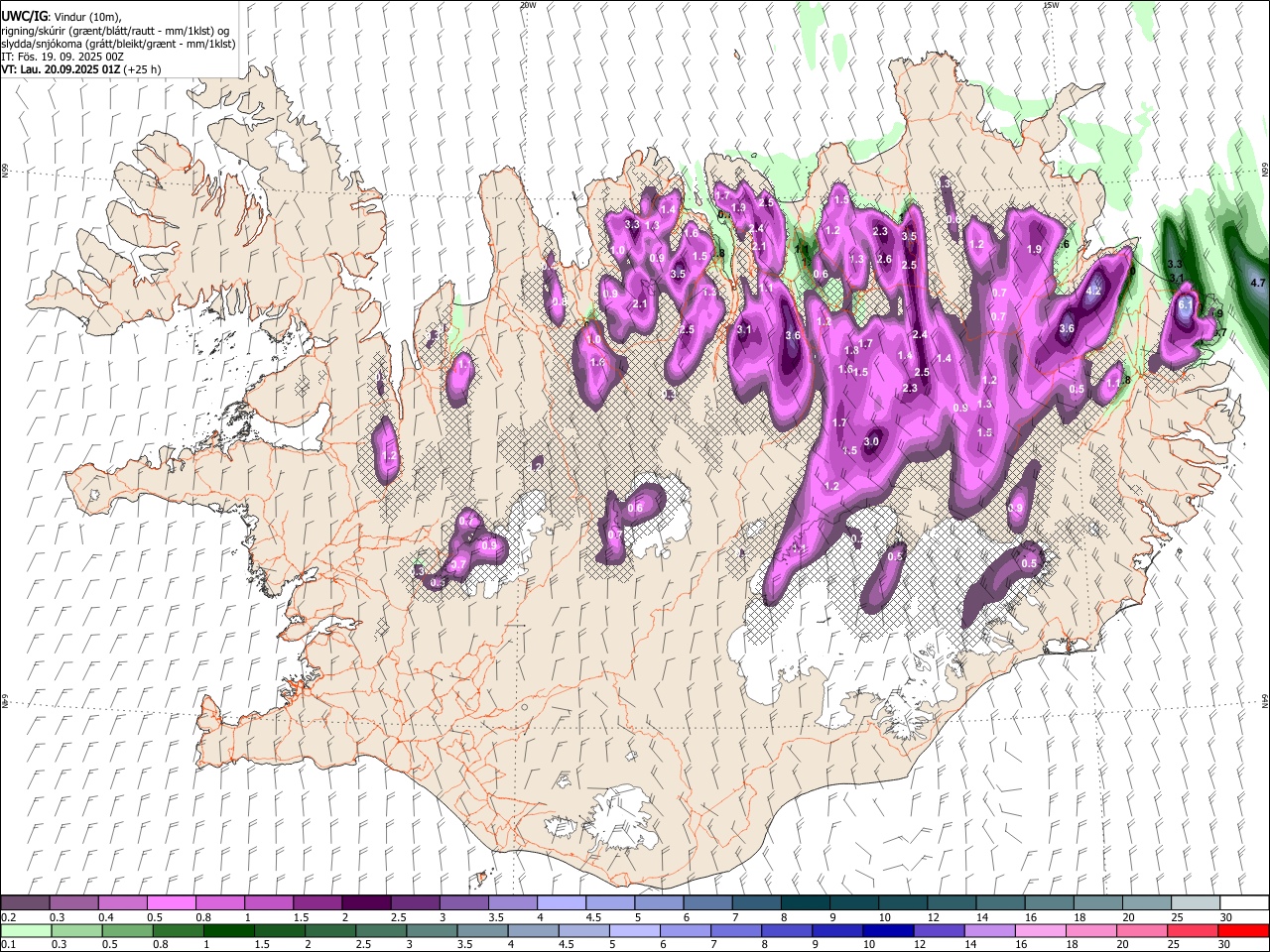Select the dark green 1 swatch in bottom legend row
Screen dimensions: 1270x952
pos(229,930)
